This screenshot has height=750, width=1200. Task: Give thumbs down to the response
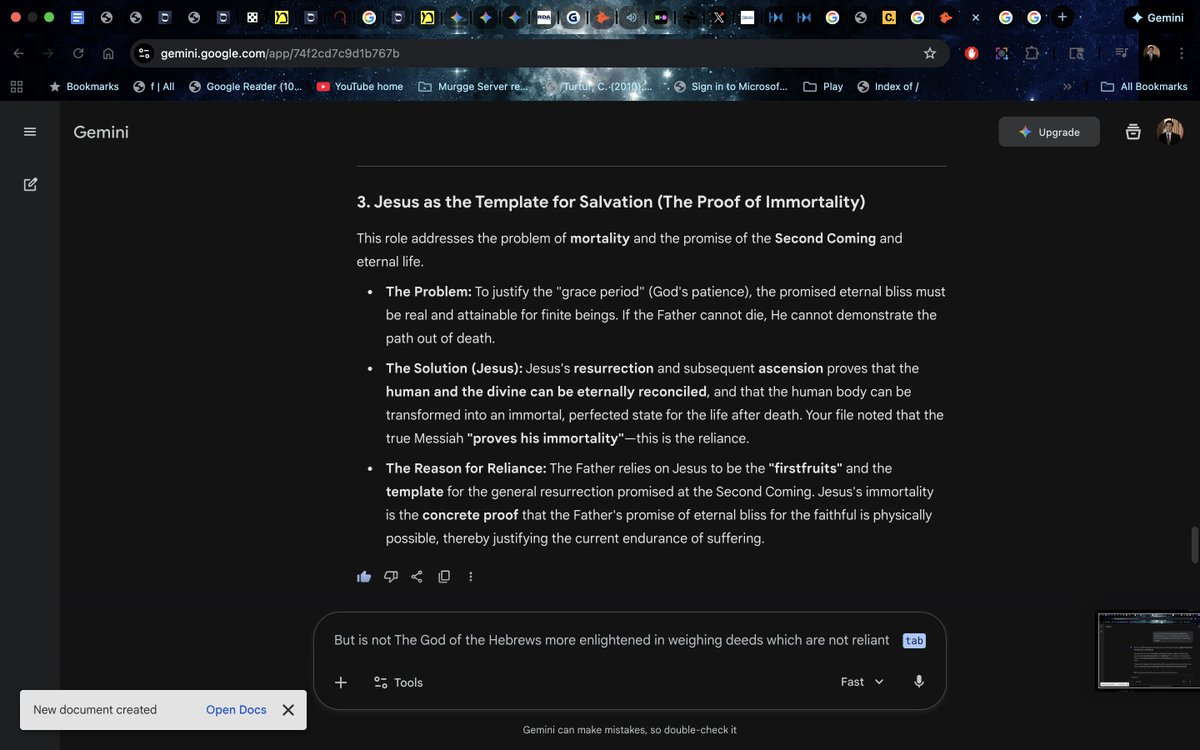tap(391, 576)
